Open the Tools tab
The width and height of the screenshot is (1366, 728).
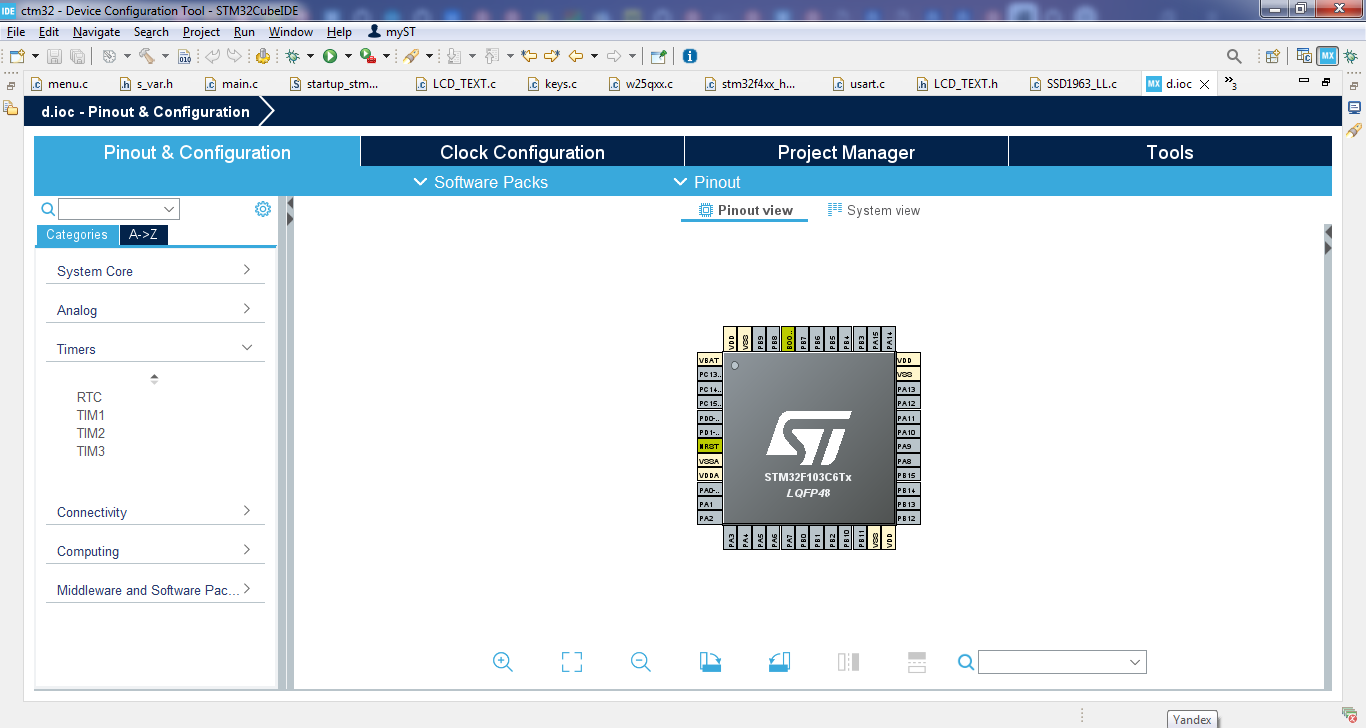pos(1170,152)
